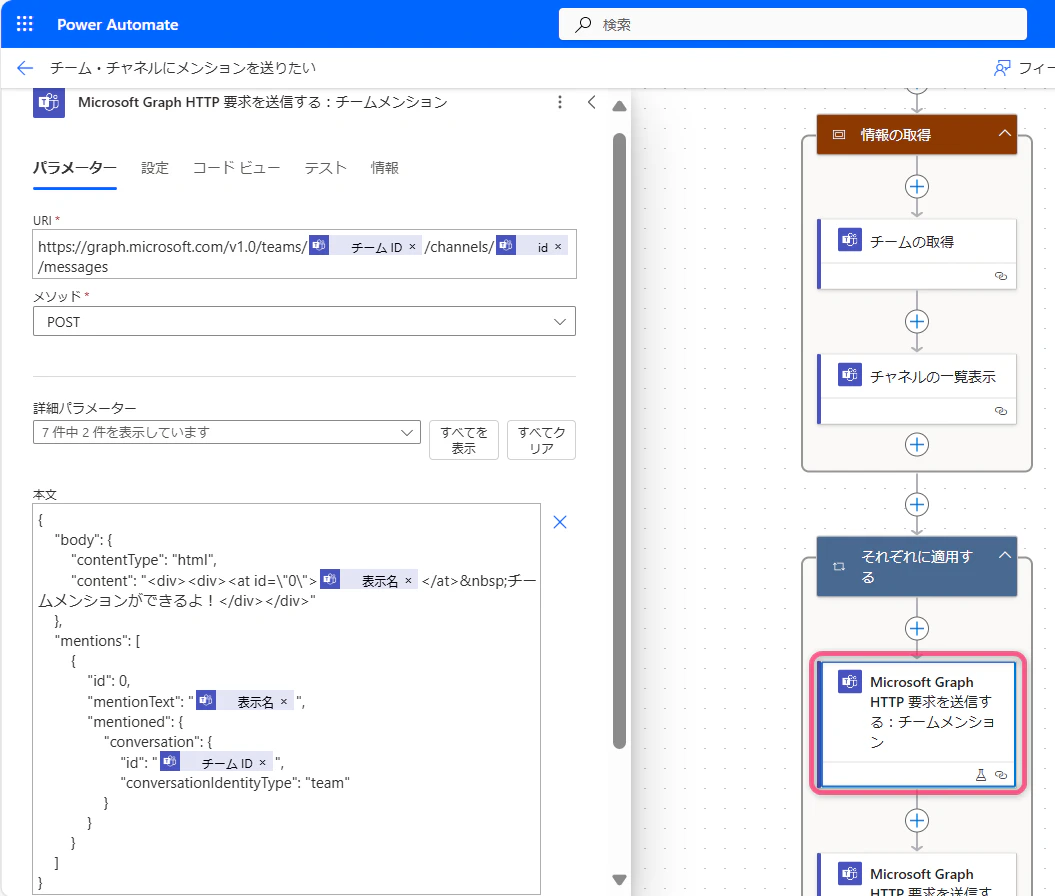Click into the 検索 search box
Screen dimensions: 1055x896
(793, 24)
